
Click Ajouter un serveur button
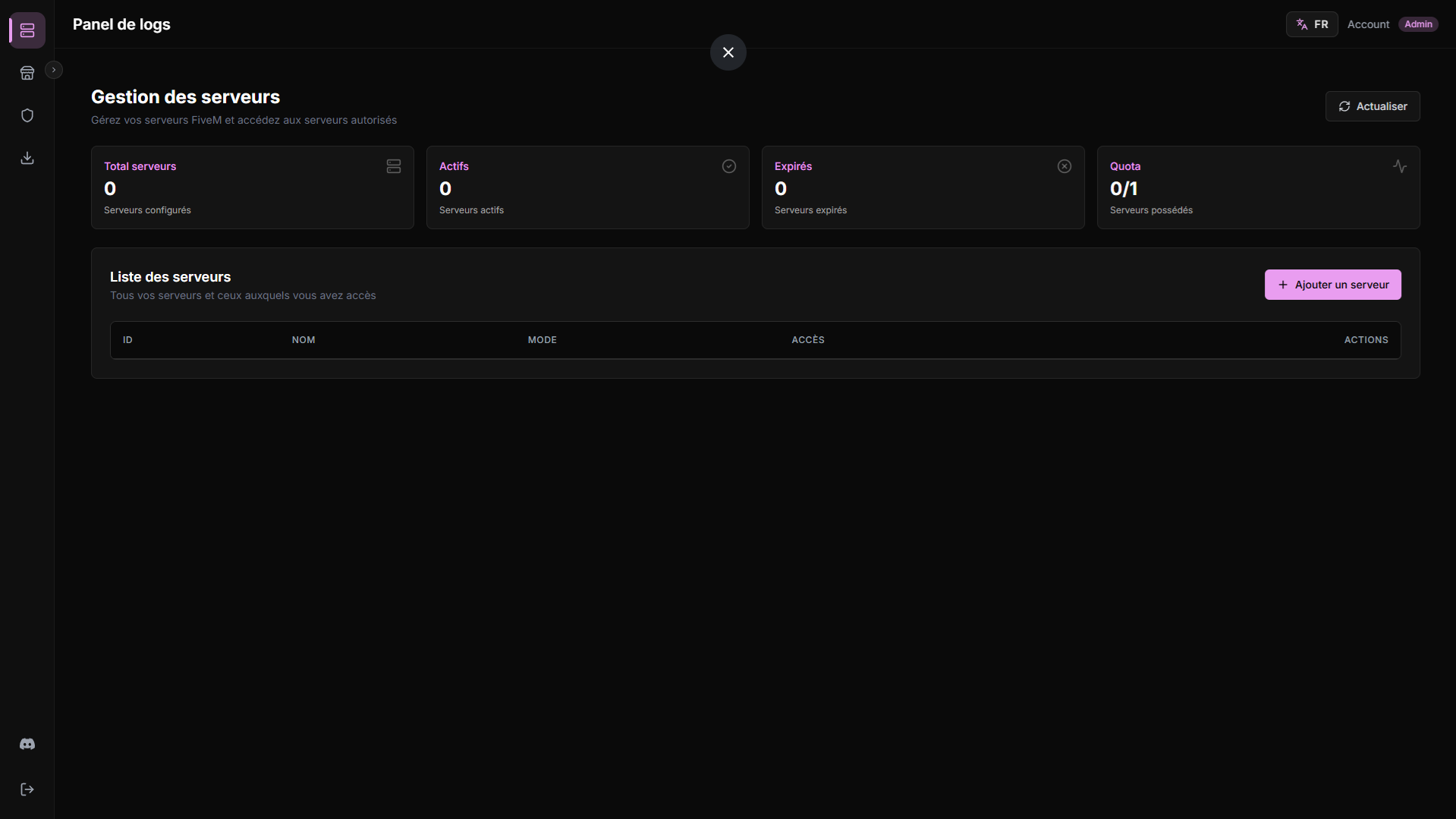[x=1332, y=285]
